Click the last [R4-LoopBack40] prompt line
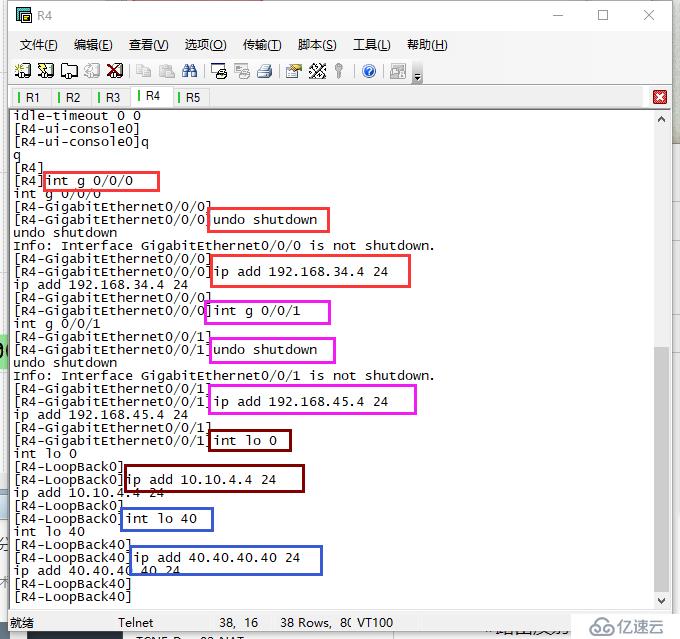Viewport: 680px width, 639px height. point(72,597)
